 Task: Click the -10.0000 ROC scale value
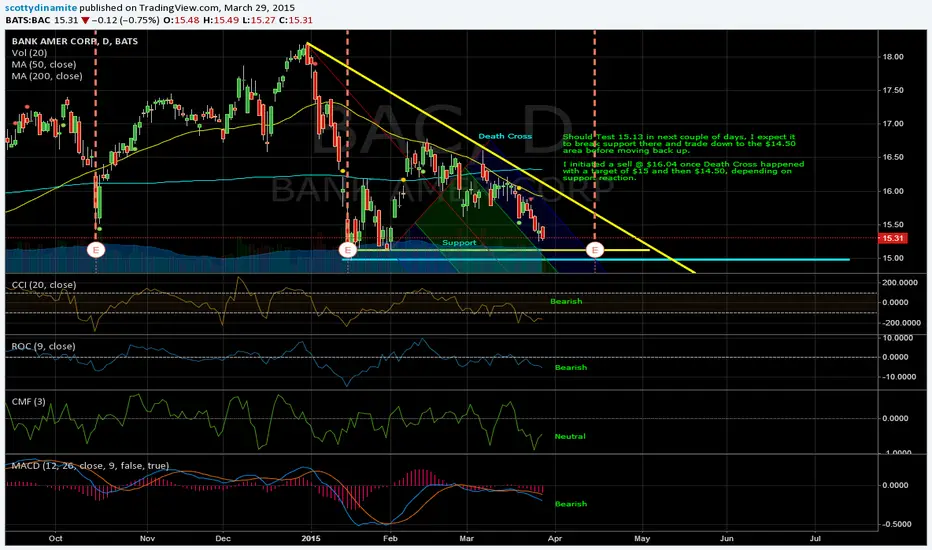tap(899, 376)
